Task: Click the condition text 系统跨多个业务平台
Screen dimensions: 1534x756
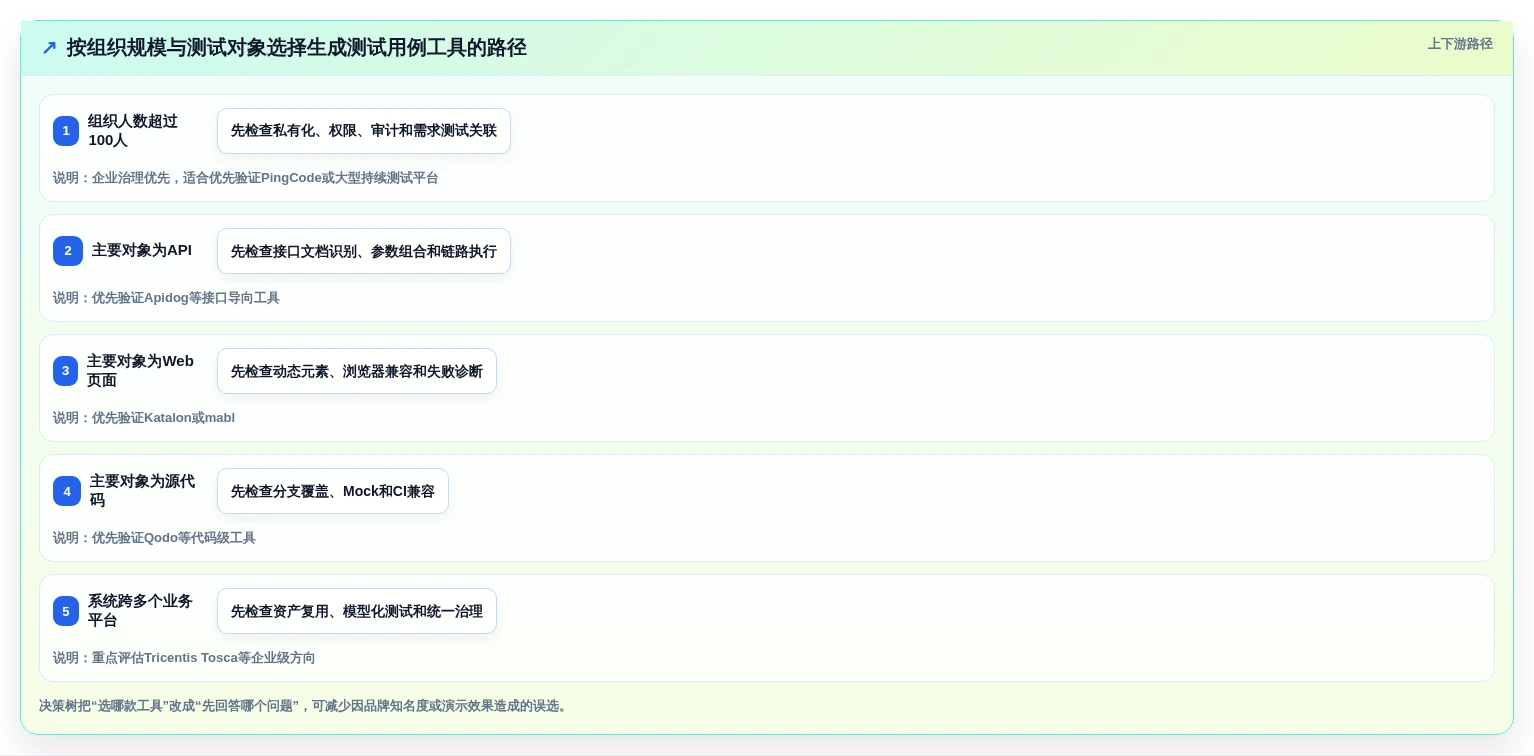Action: click(x=140, y=611)
